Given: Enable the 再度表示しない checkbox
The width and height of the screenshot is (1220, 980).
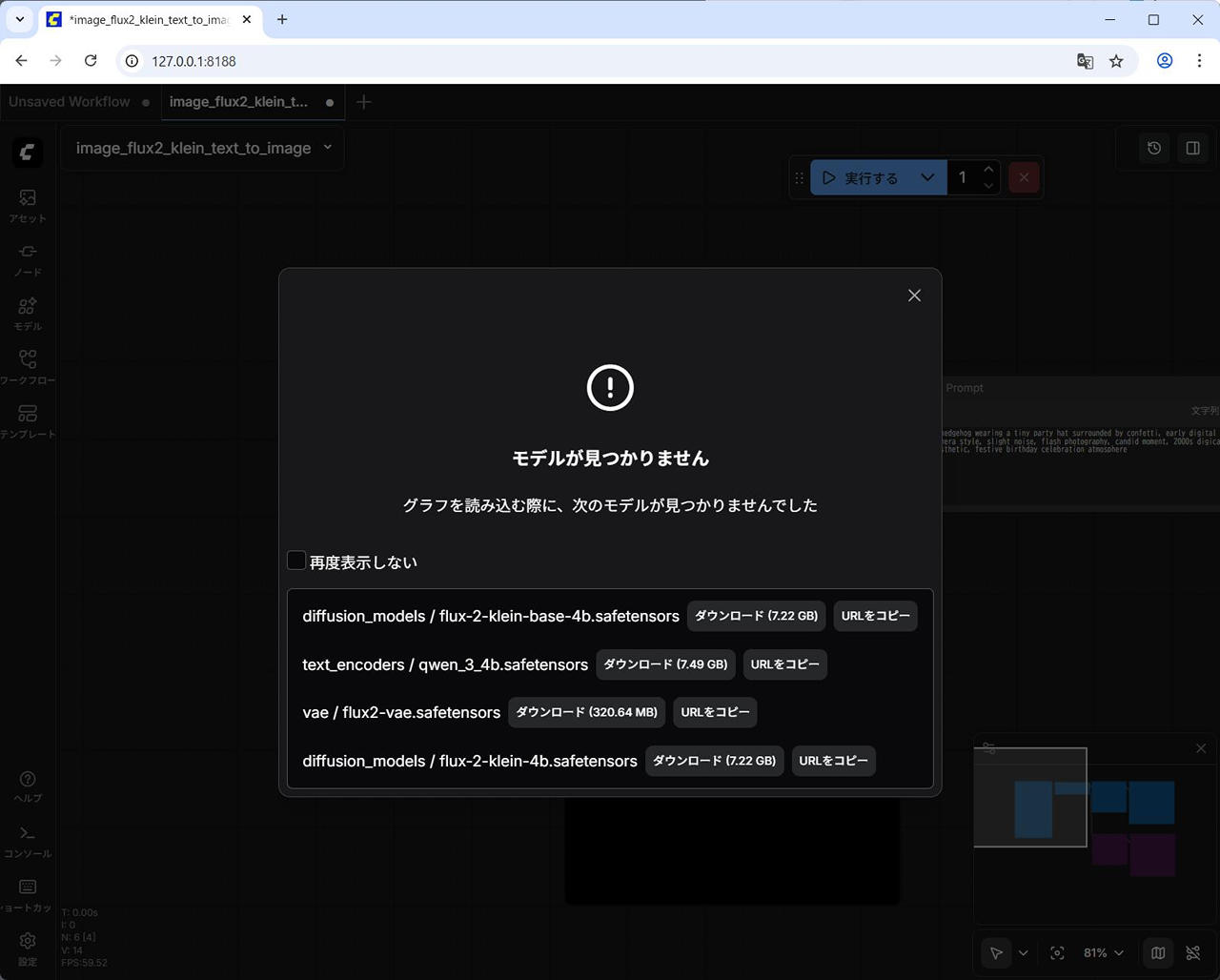Looking at the screenshot, I should pyautogui.click(x=296, y=561).
